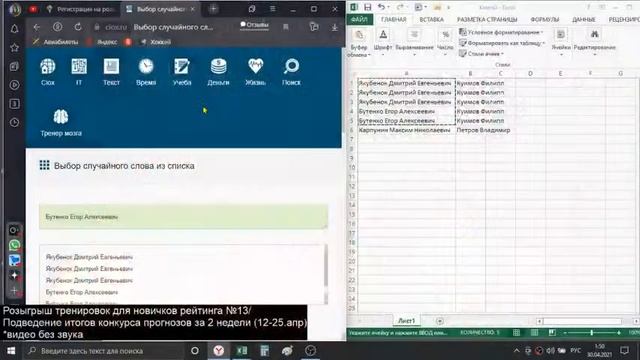
Task: Open Yandex Browser on taskbar
Action: pyautogui.click(x=219, y=351)
